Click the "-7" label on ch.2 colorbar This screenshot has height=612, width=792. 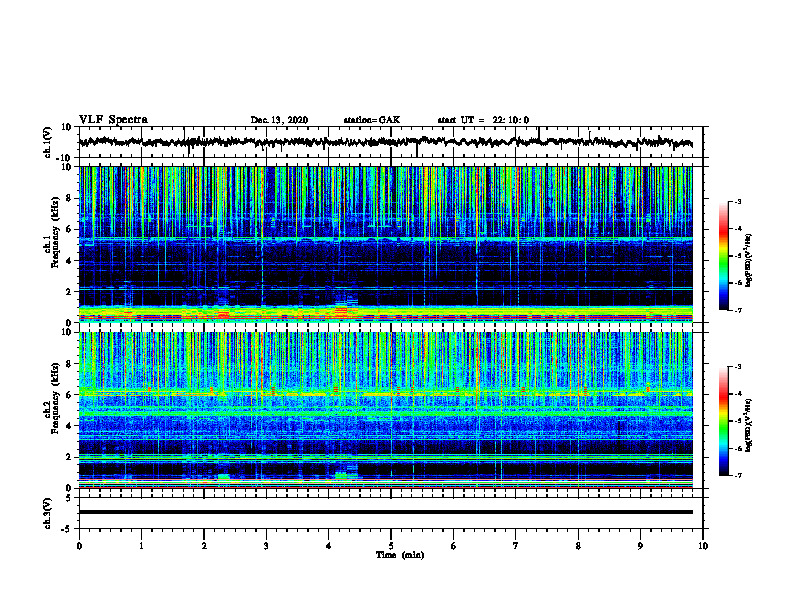pyautogui.click(x=738, y=475)
